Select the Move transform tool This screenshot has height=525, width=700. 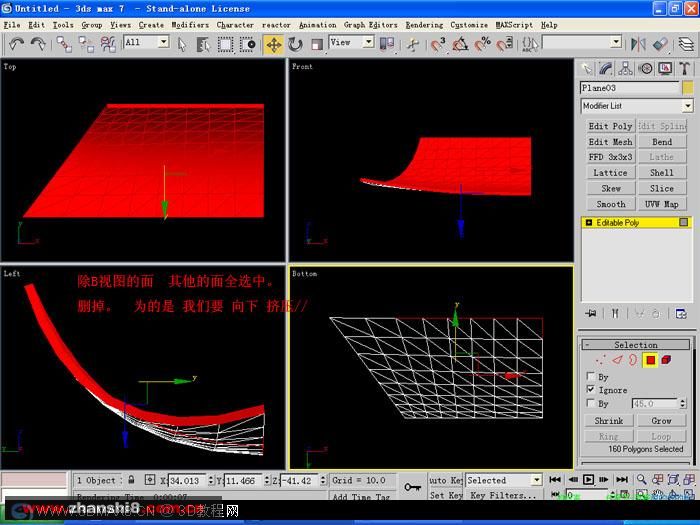(273, 44)
